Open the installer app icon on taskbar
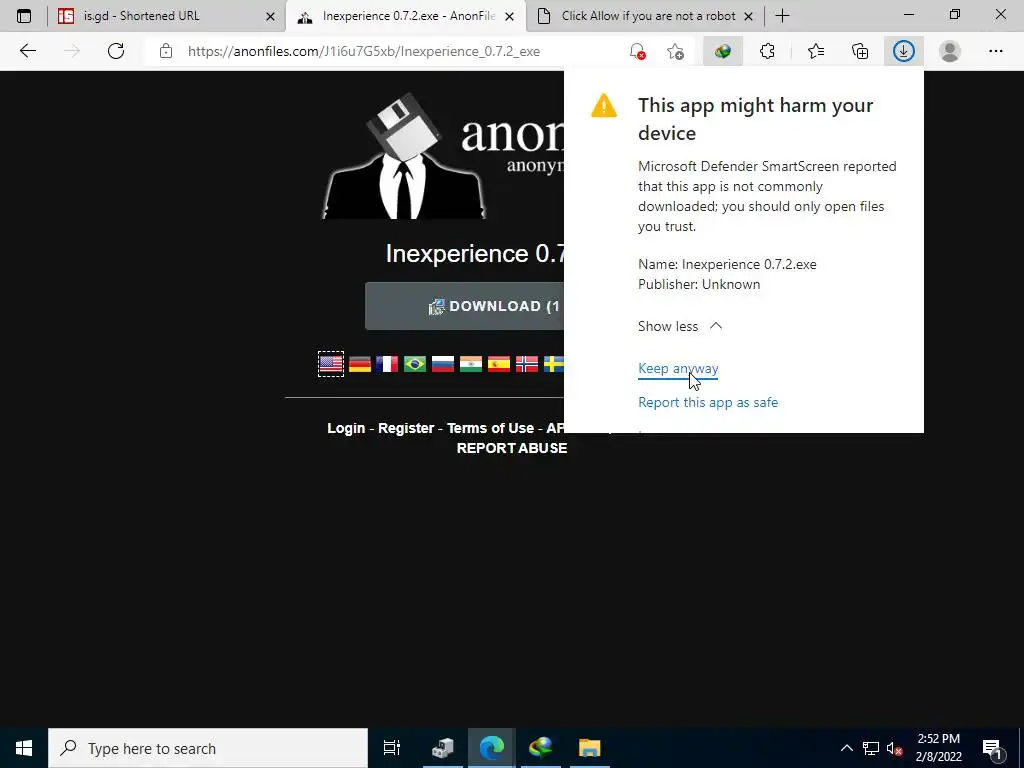Screen dimensions: 1024x768 (443, 748)
